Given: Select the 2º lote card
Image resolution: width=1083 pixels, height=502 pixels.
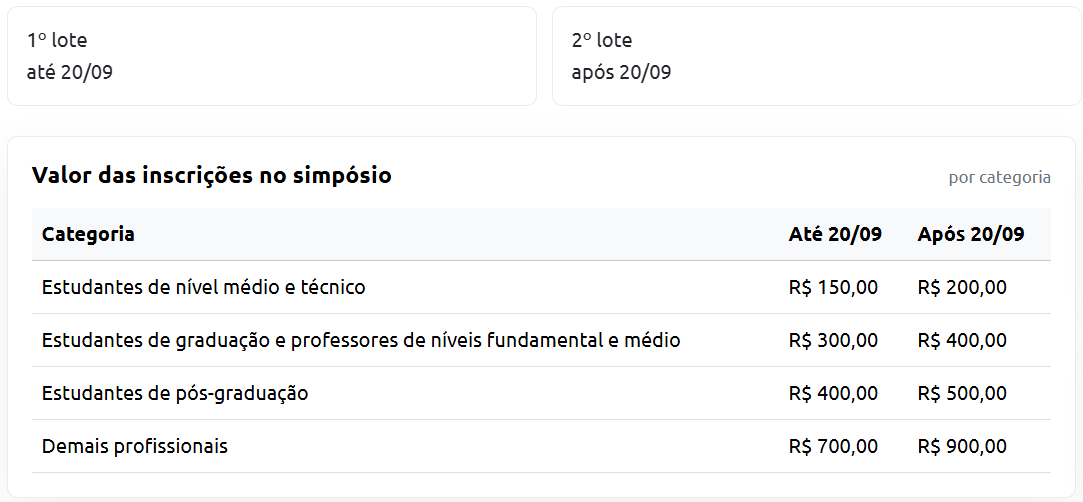Looking at the screenshot, I should [816, 55].
